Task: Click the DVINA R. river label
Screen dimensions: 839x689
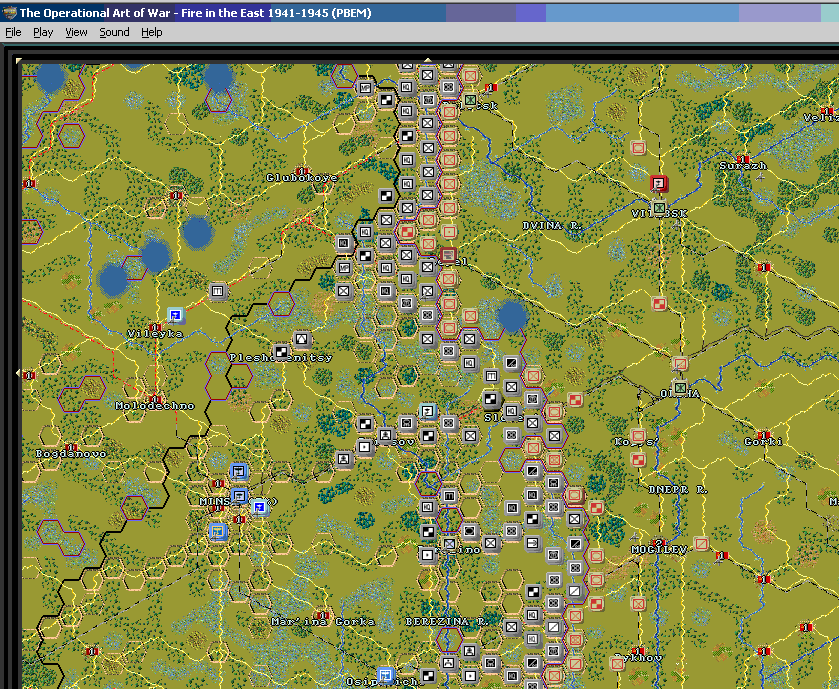Action: 552,226
